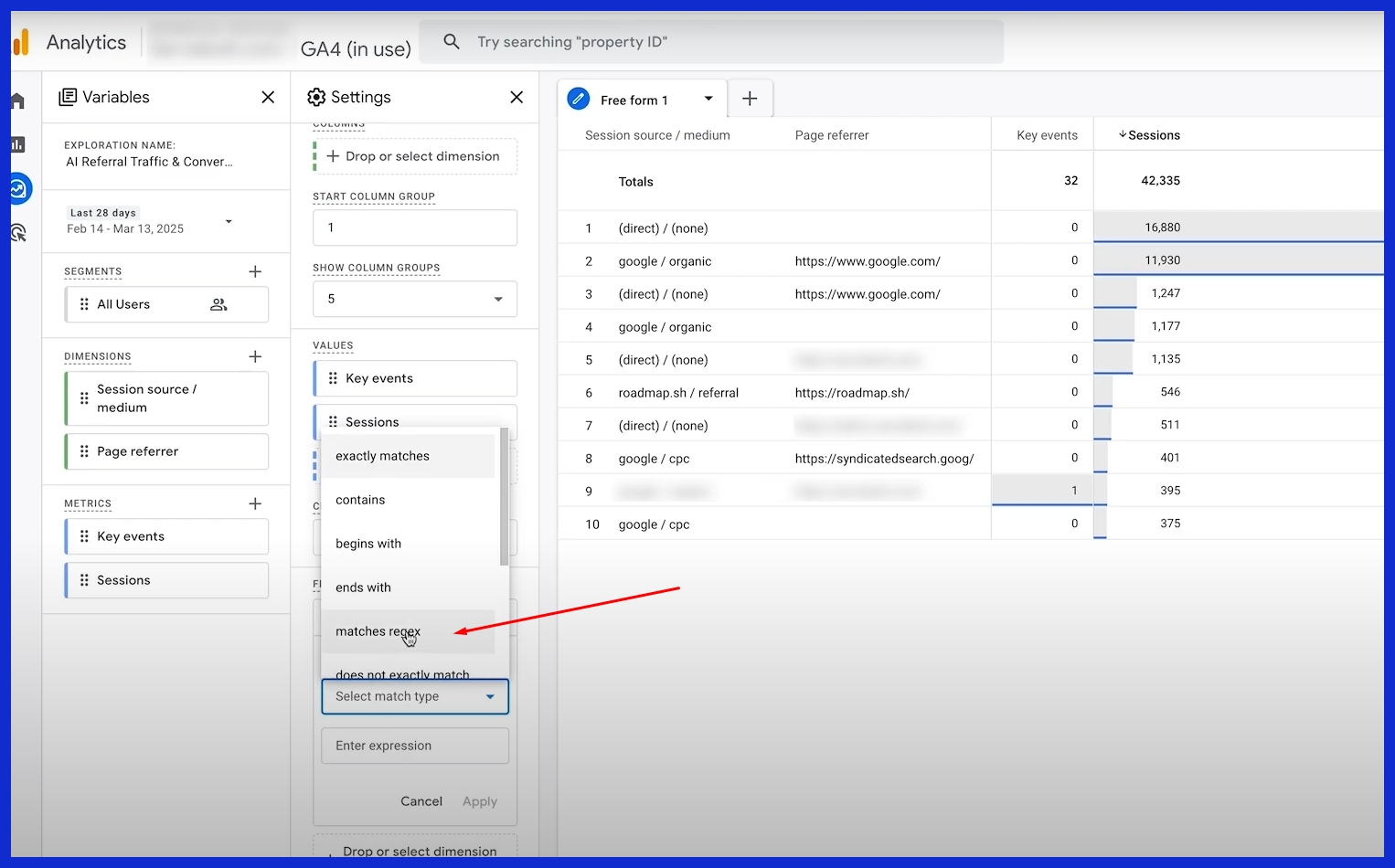This screenshot has height=868, width=1395.
Task: Open the Advertising icon in left rail
Action: (18, 233)
